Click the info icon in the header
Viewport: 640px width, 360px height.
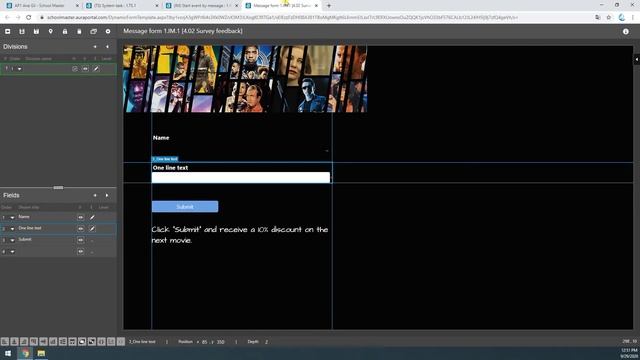click(626, 31)
